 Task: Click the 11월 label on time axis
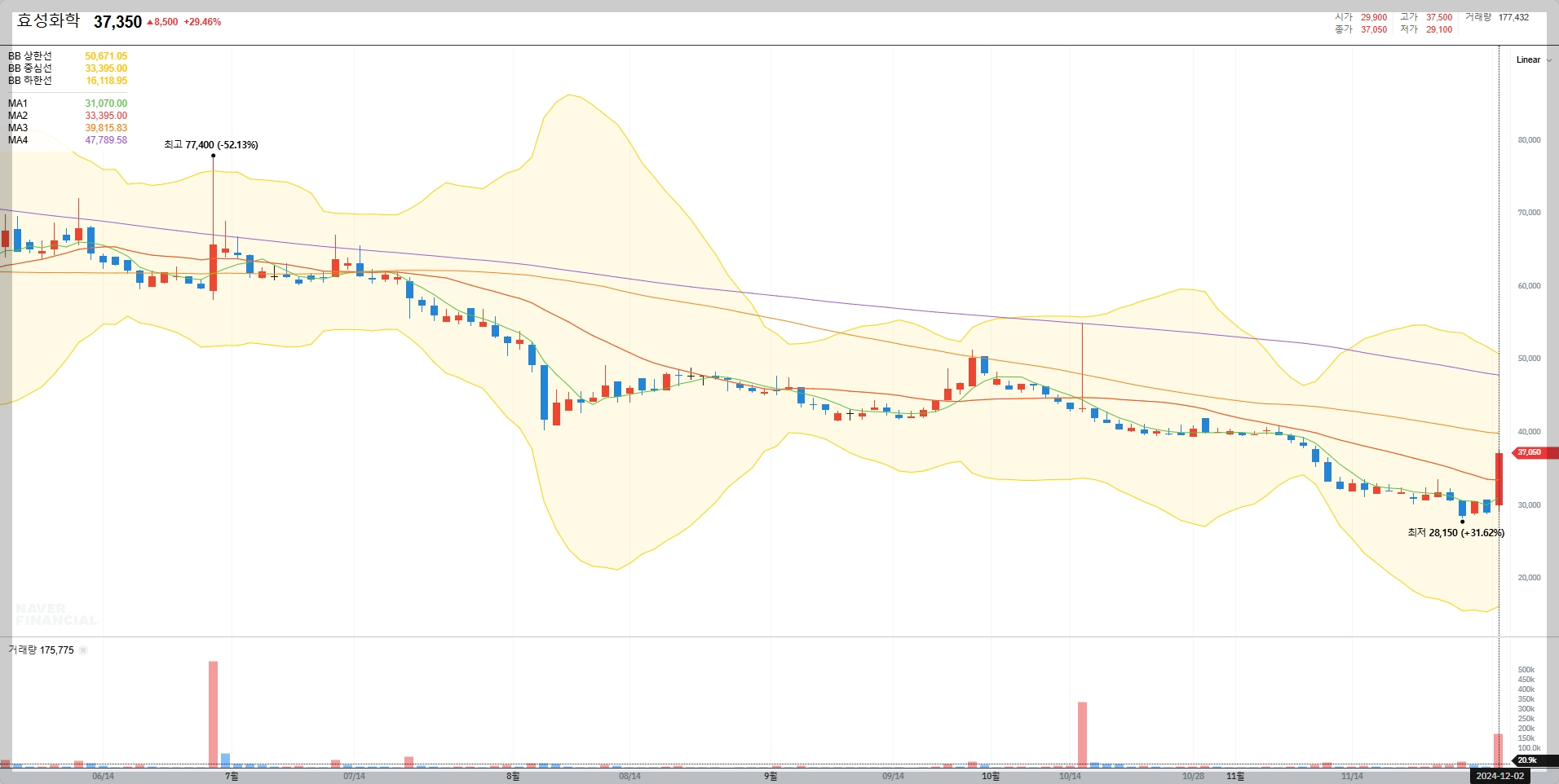pos(1236,776)
